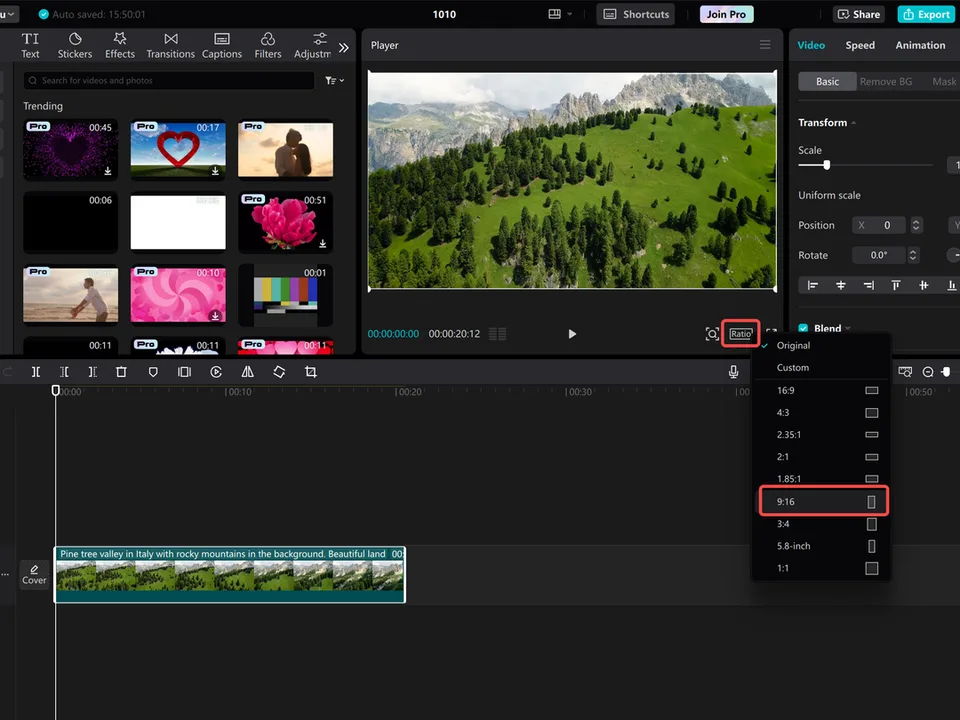The image size is (960, 720).
Task: Click the Delete trash icon
Action: click(121, 372)
